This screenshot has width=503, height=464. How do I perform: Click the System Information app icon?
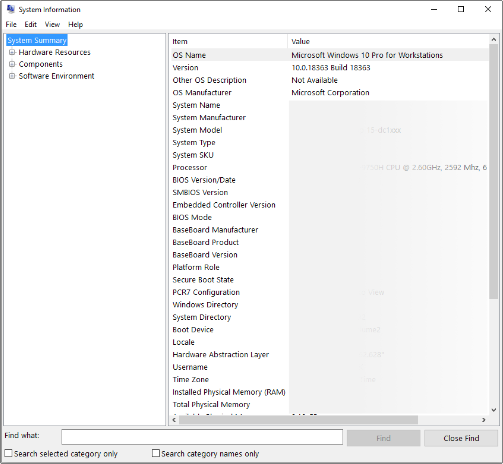tap(11, 9)
